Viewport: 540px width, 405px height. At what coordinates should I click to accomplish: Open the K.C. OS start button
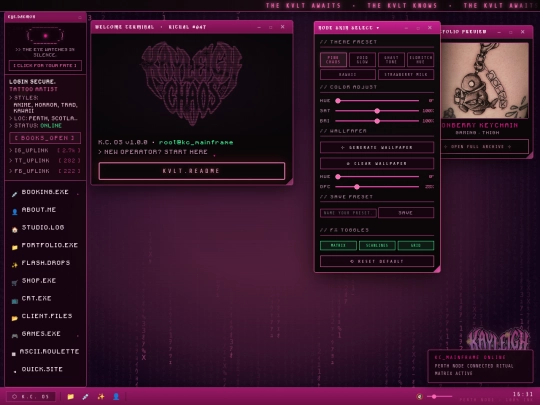(31, 396)
